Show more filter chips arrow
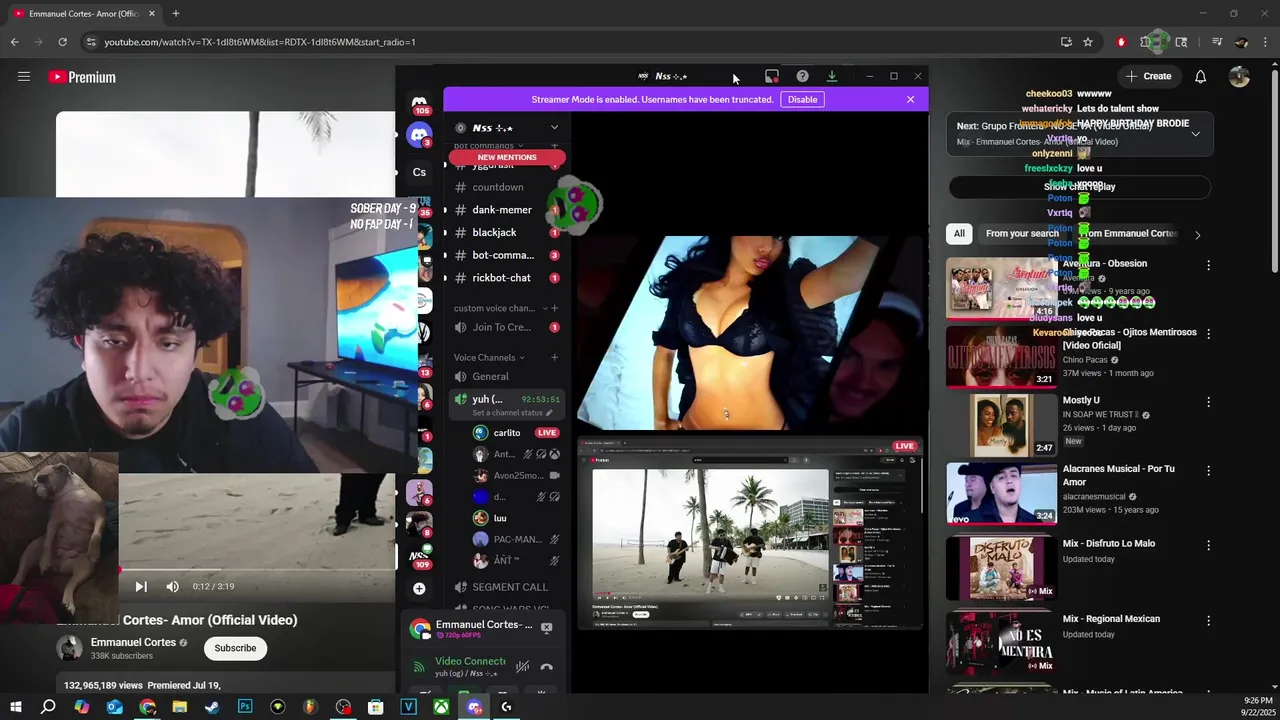This screenshot has height=720, width=1280. tap(1197, 235)
